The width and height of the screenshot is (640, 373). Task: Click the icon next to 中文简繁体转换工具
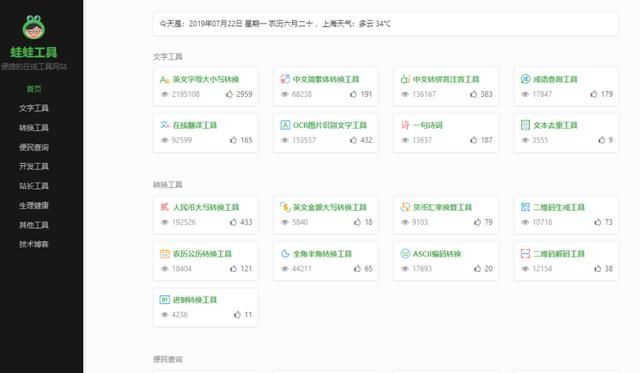click(285, 79)
